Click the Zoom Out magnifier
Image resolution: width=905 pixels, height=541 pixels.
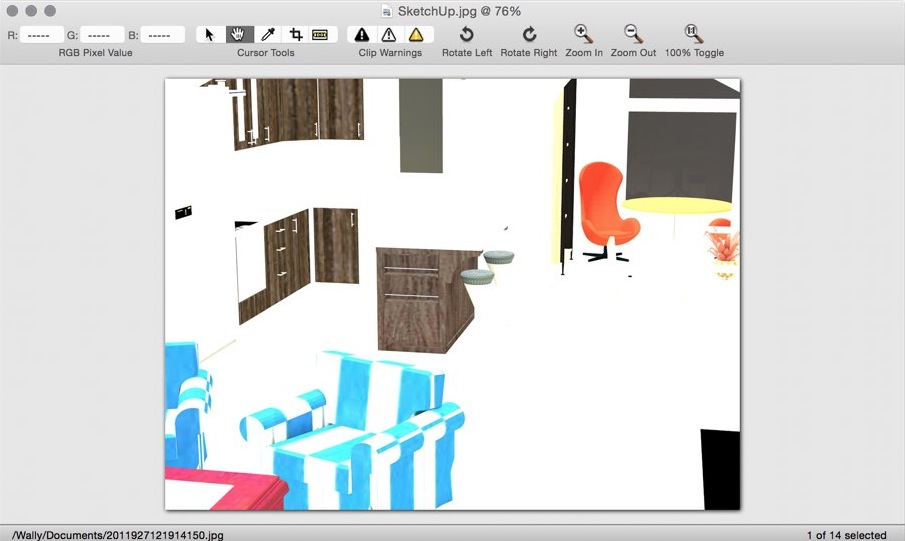point(633,33)
